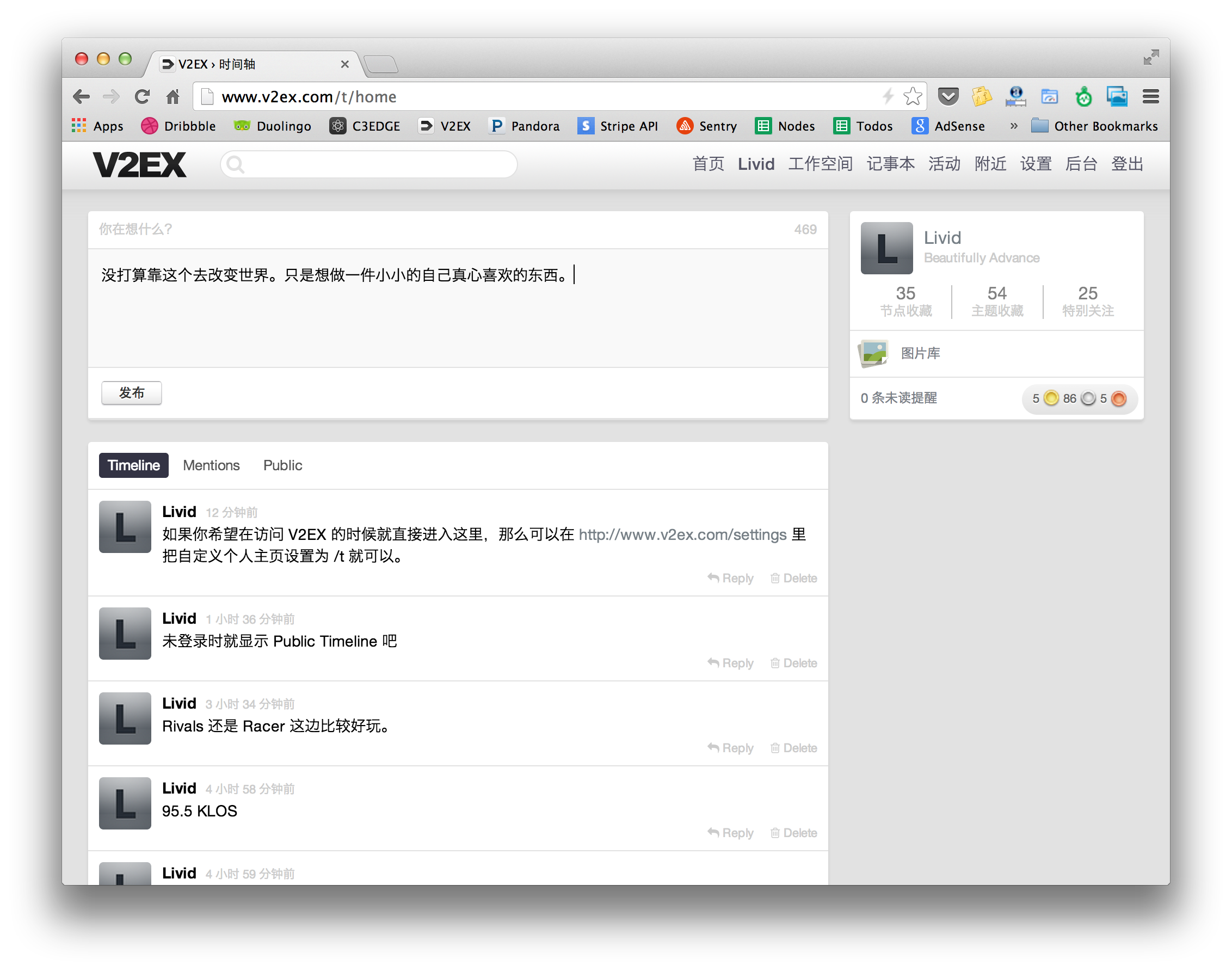
Task: Click the home icon in browser toolbar
Action: pyautogui.click(x=173, y=97)
